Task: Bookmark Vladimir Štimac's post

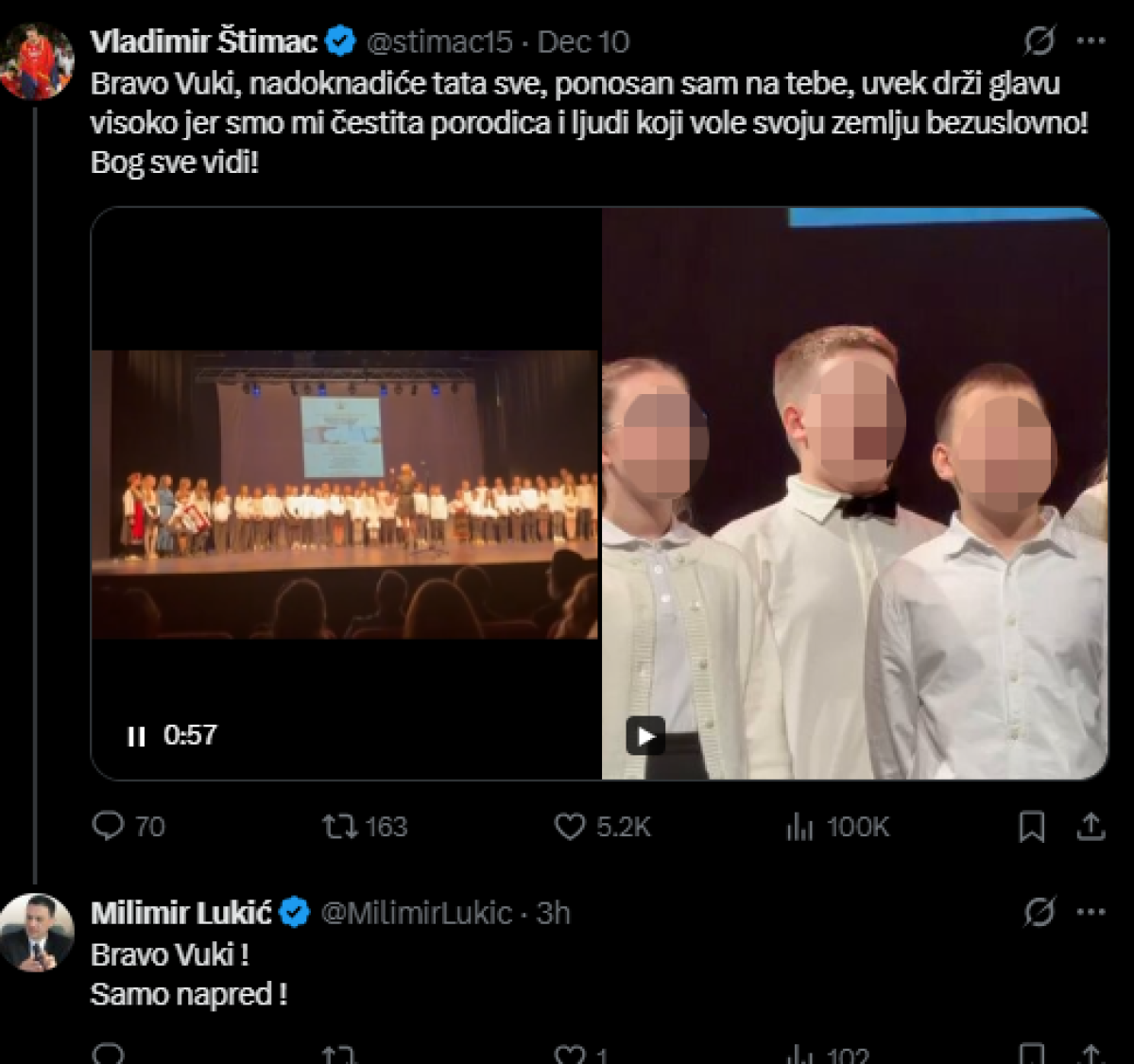Action: [x=1031, y=828]
